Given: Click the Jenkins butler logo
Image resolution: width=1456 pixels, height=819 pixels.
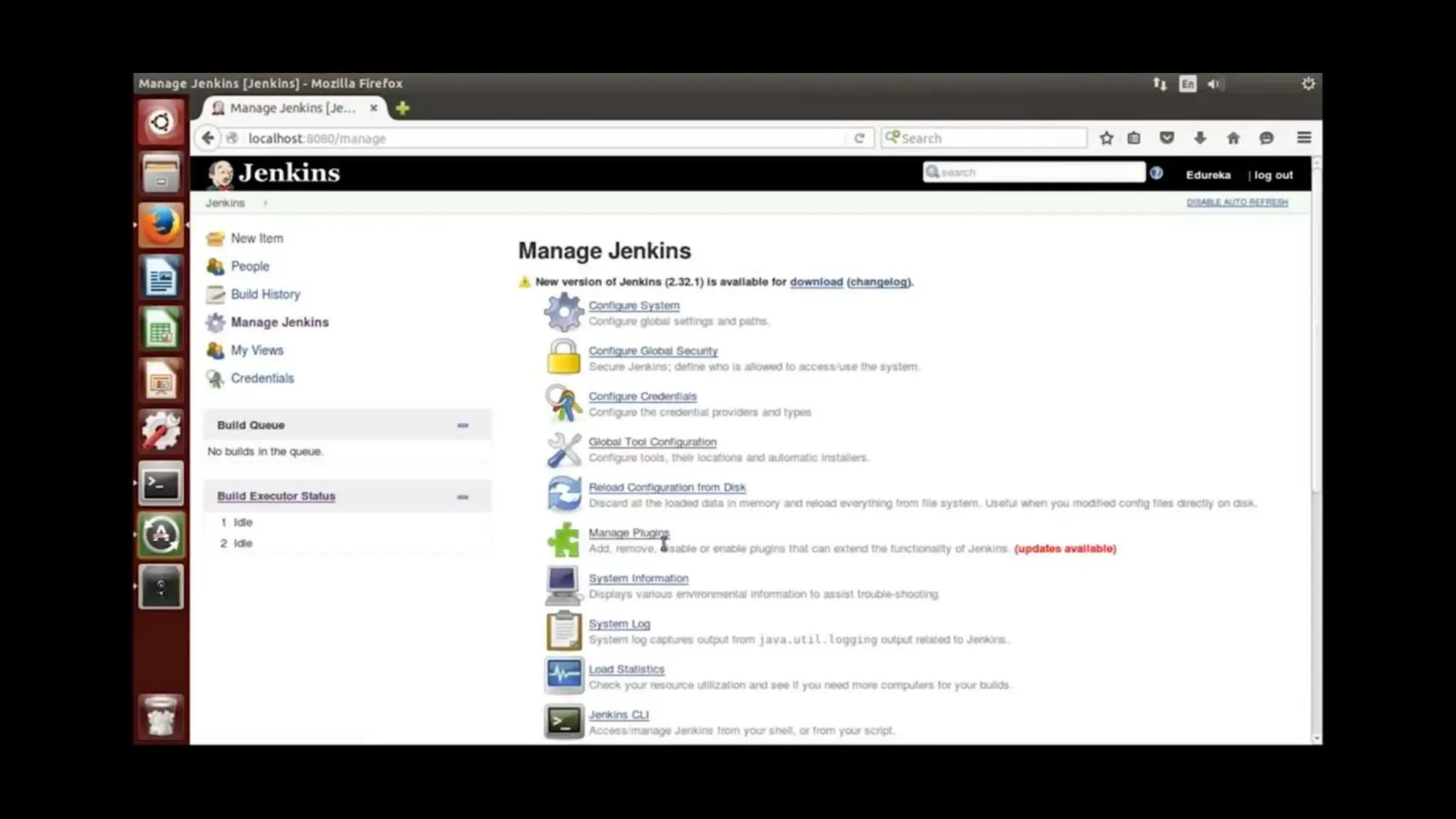Looking at the screenshot, I should (x=220, y=174).
